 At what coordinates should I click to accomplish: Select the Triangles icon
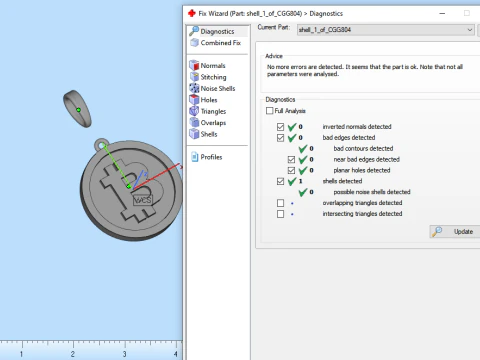click(194, 111)
